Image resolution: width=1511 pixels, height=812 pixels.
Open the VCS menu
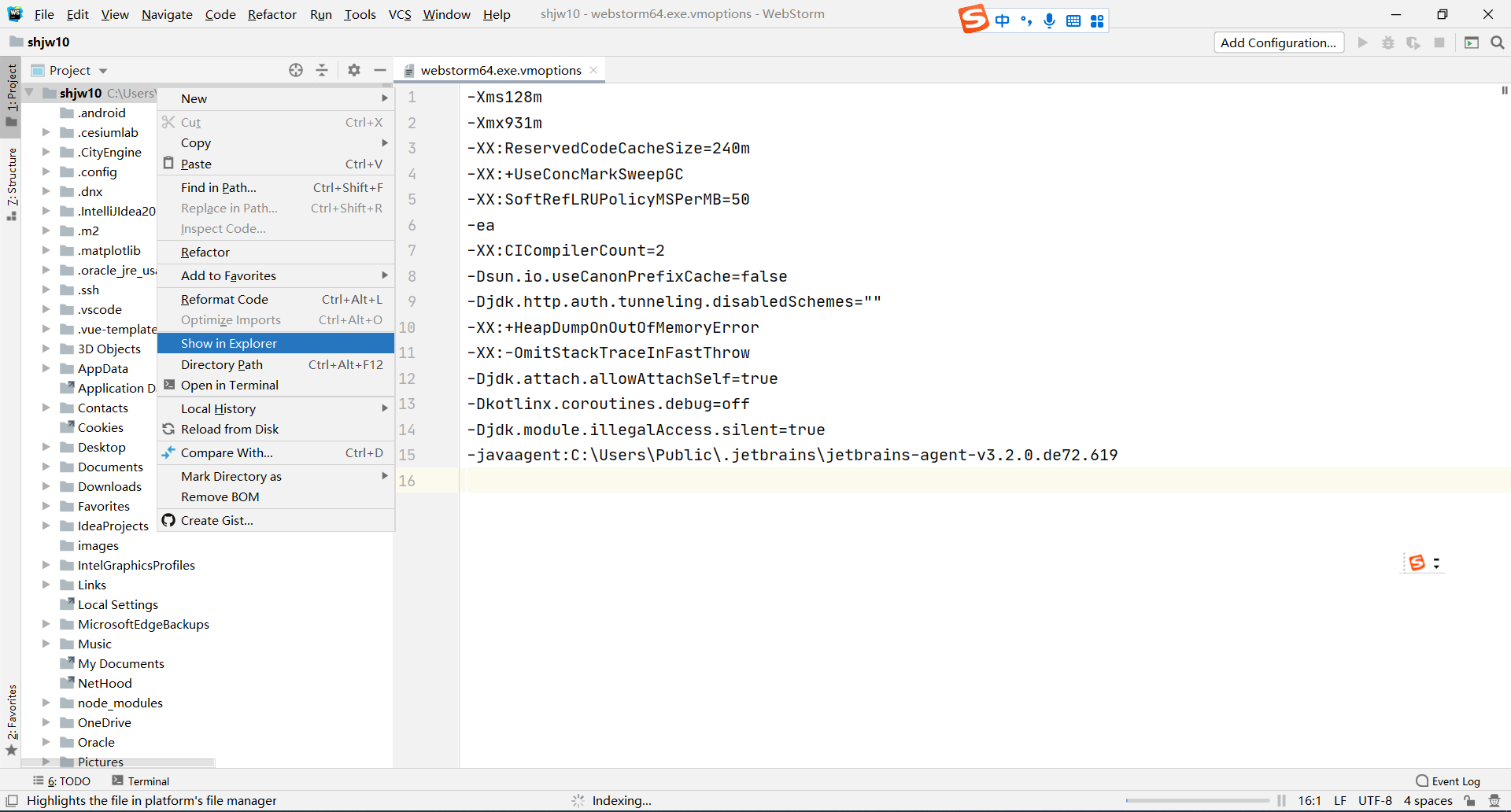[400, 14]
